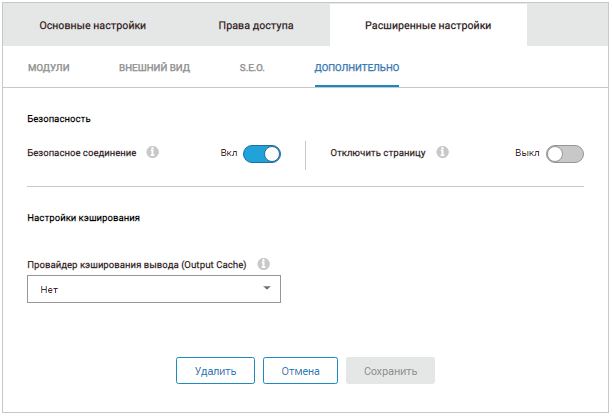Click the dropdown arrow in the caching provider field
This screenshot has width=612, height=416.
(266, 289)
